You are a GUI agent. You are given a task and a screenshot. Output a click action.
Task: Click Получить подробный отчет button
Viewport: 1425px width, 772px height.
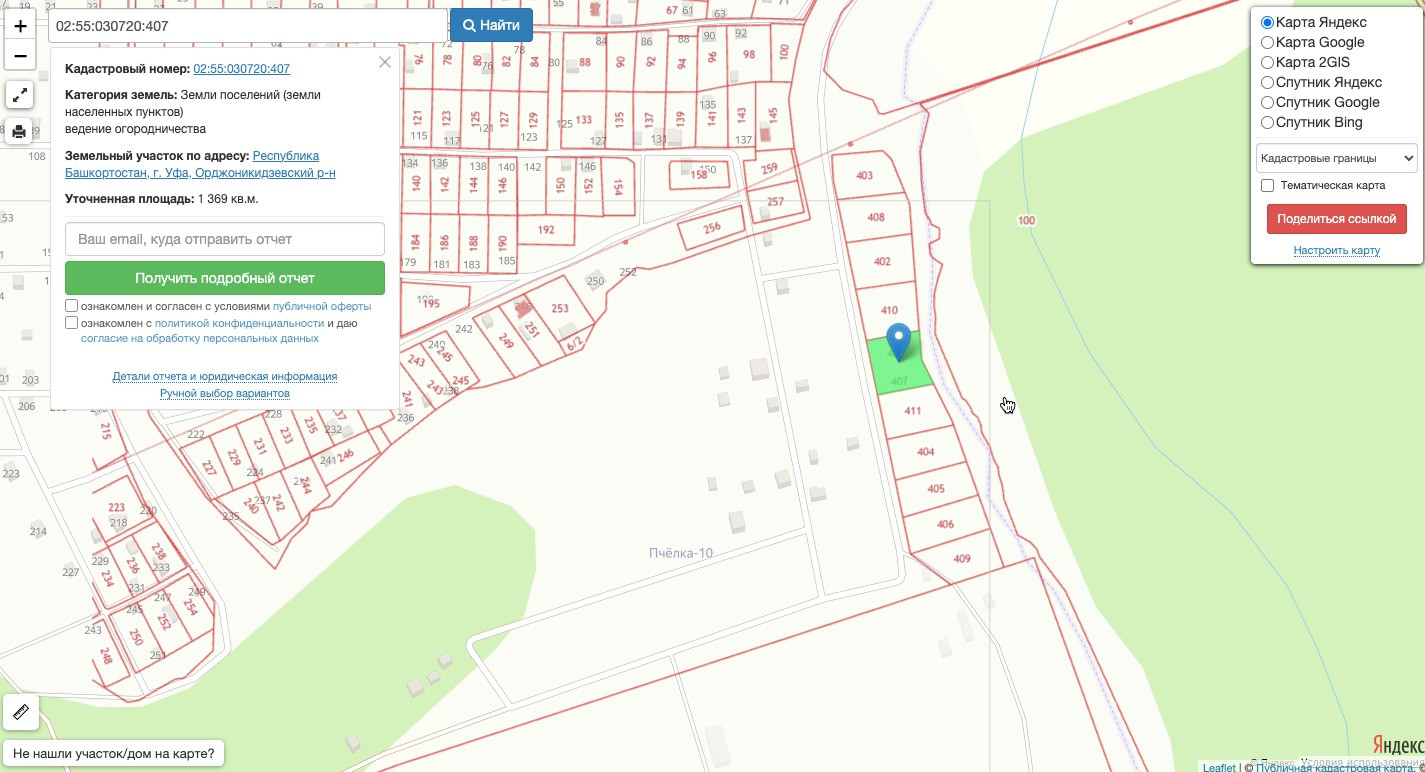tap(225, 278)
